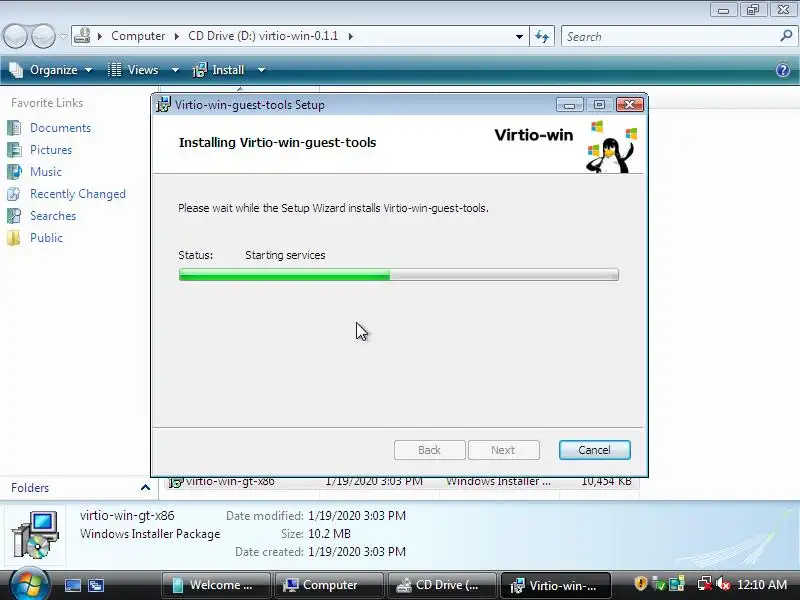The width and height of the screenshot is (800, 600).
Task: Expand the root arrow before Computer breadcrumb
Action: click(x=100, y=36)
